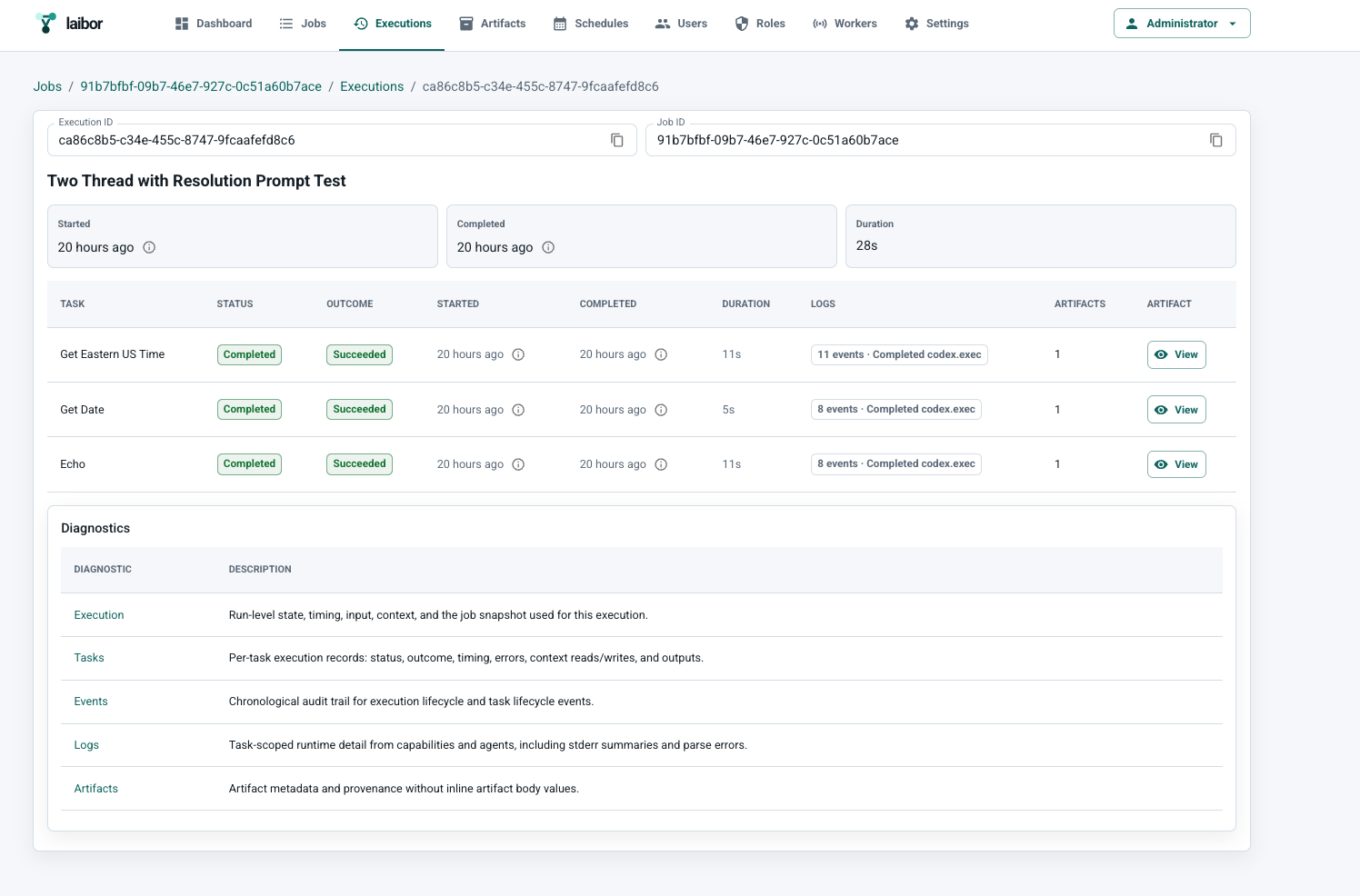The width and height of the screenshot is (1360, 896).
Task: Select the Executions nav tab
Action: click(x=392, y=24)
